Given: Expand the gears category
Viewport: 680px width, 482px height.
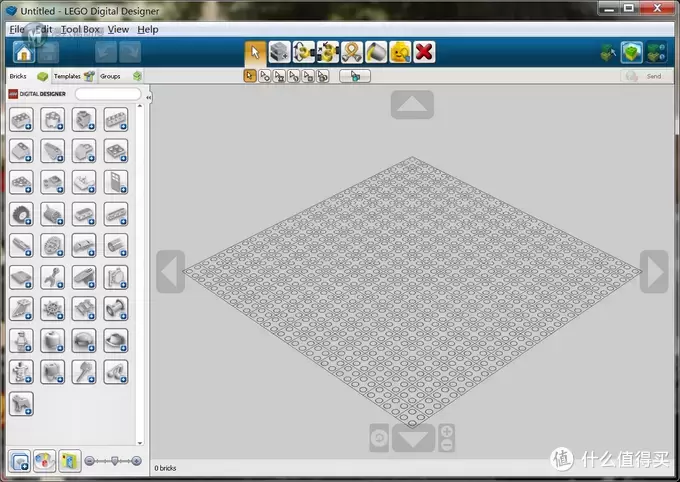Looking at the screenshot, I should coord(52,246).
